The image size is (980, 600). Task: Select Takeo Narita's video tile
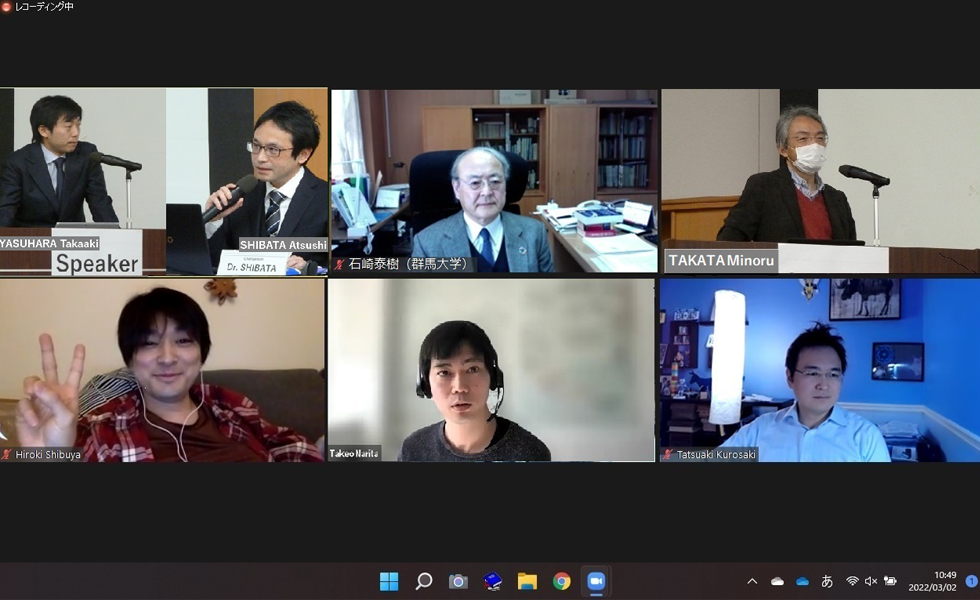[x=490, y=370]
